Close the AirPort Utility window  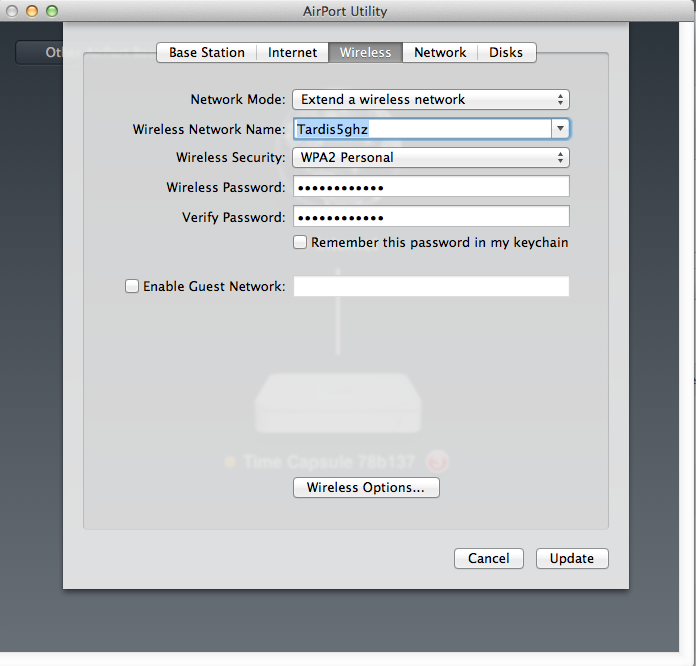12,11
